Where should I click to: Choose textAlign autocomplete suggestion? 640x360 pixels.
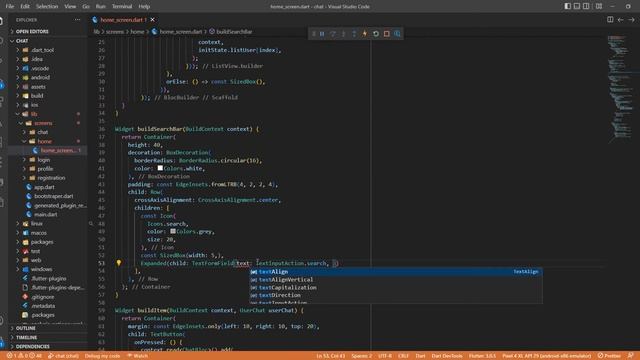[396, 272]
